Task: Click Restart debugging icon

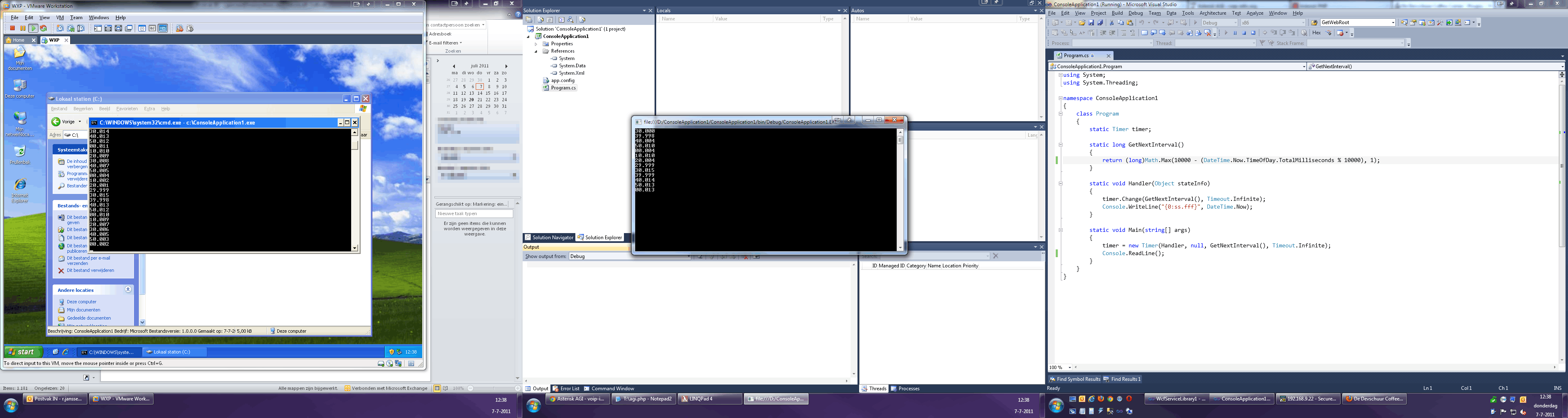Action: pyautogui.click(x=1253, y=33)
